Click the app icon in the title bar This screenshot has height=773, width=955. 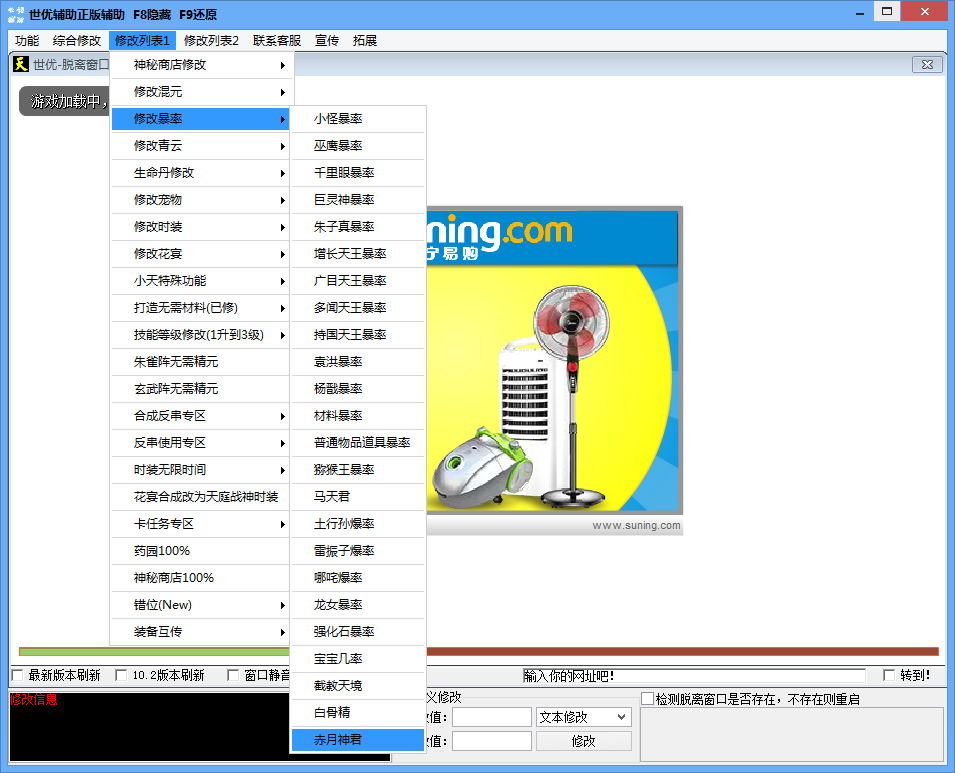[x=15, y=14]
